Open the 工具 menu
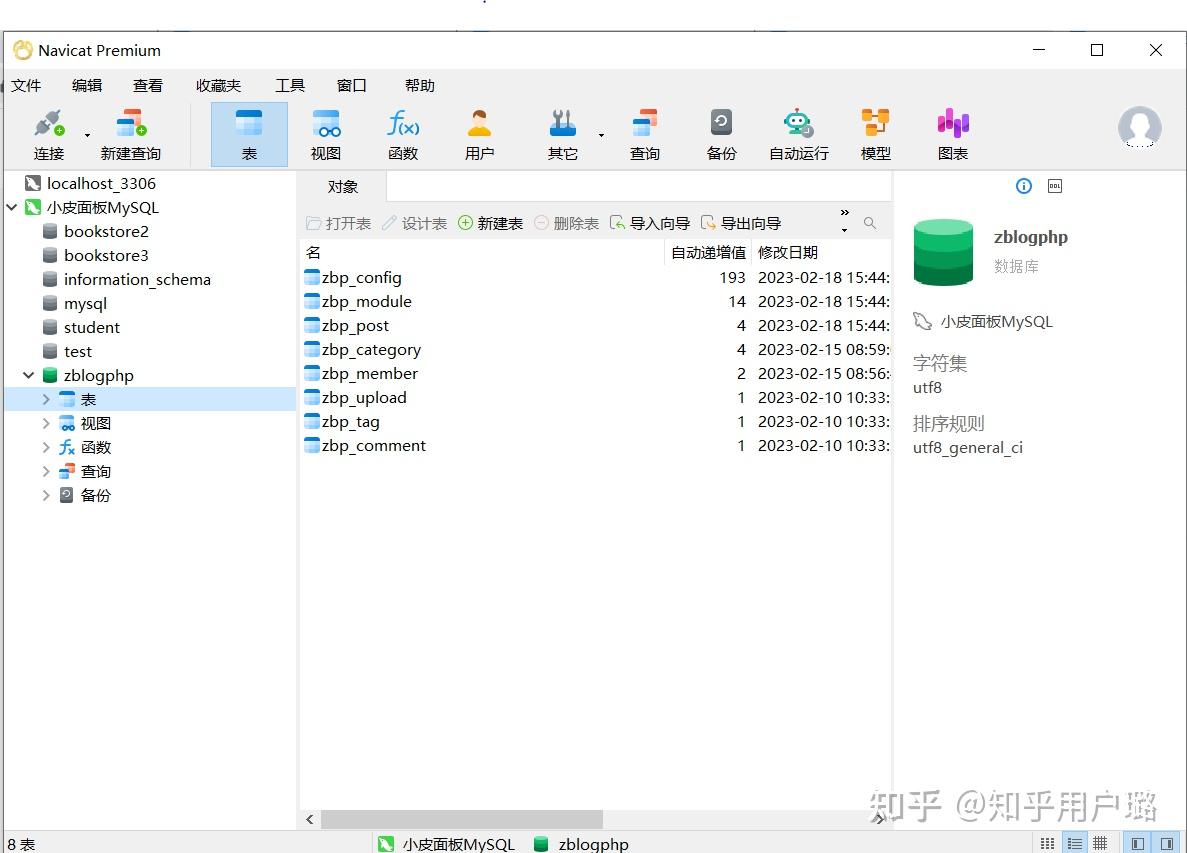 click(290, 85)
